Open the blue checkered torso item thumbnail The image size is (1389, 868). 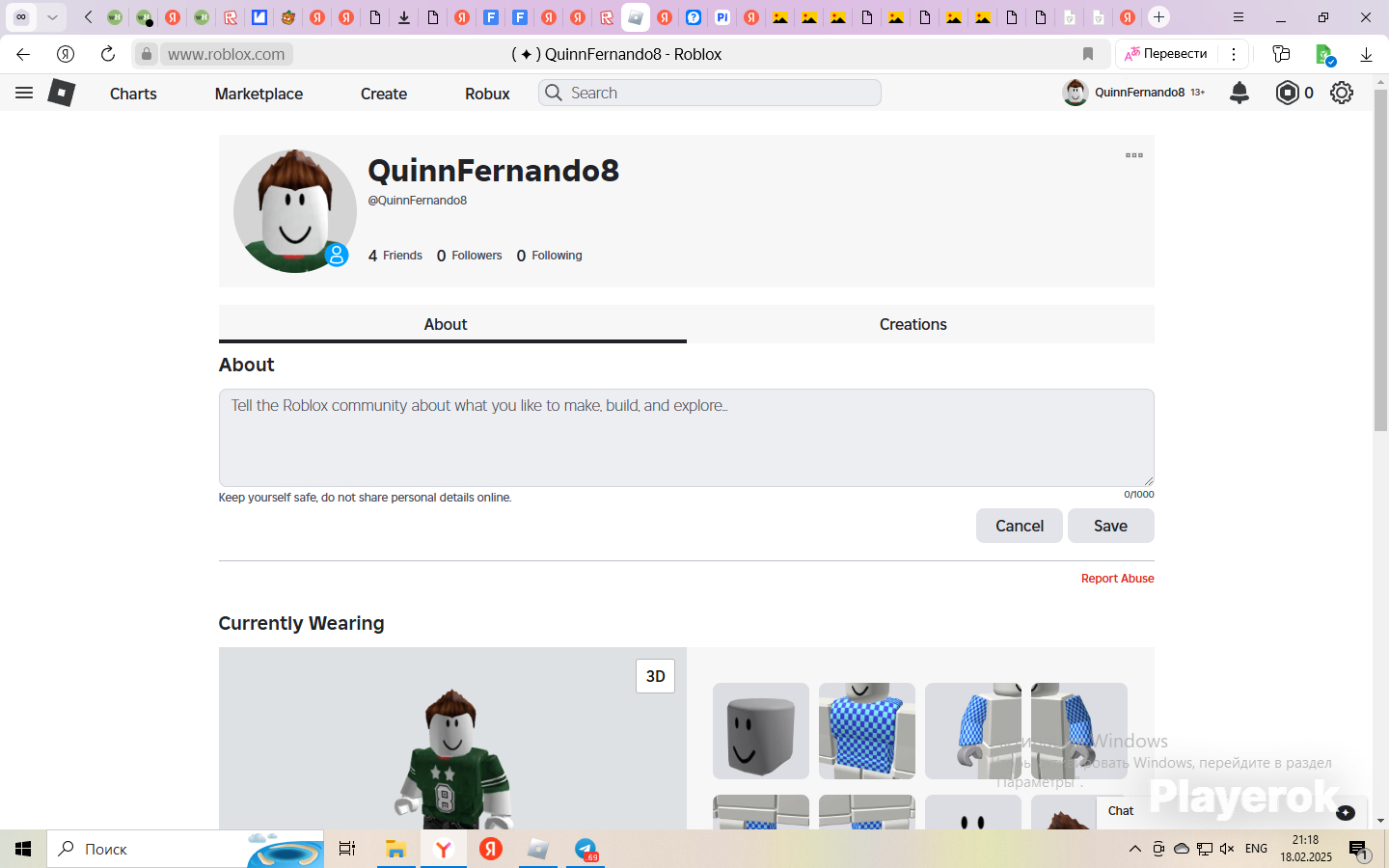tap(867, 731)
